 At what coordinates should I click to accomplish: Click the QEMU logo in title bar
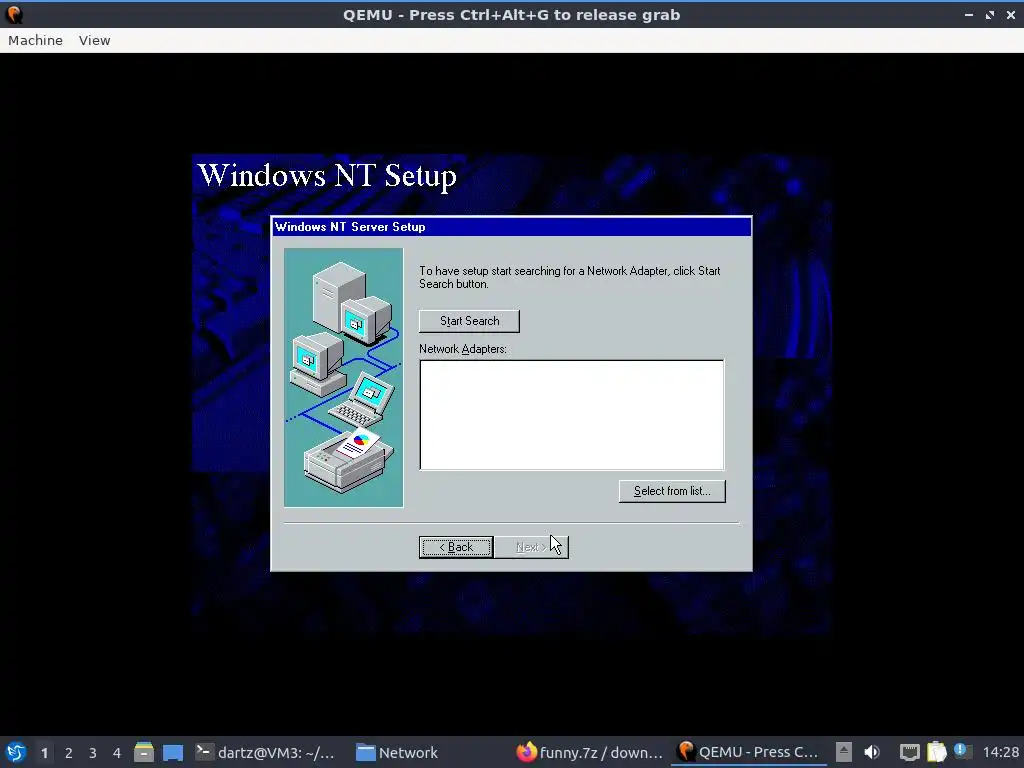pyautogui.click(x=14, y=14)
